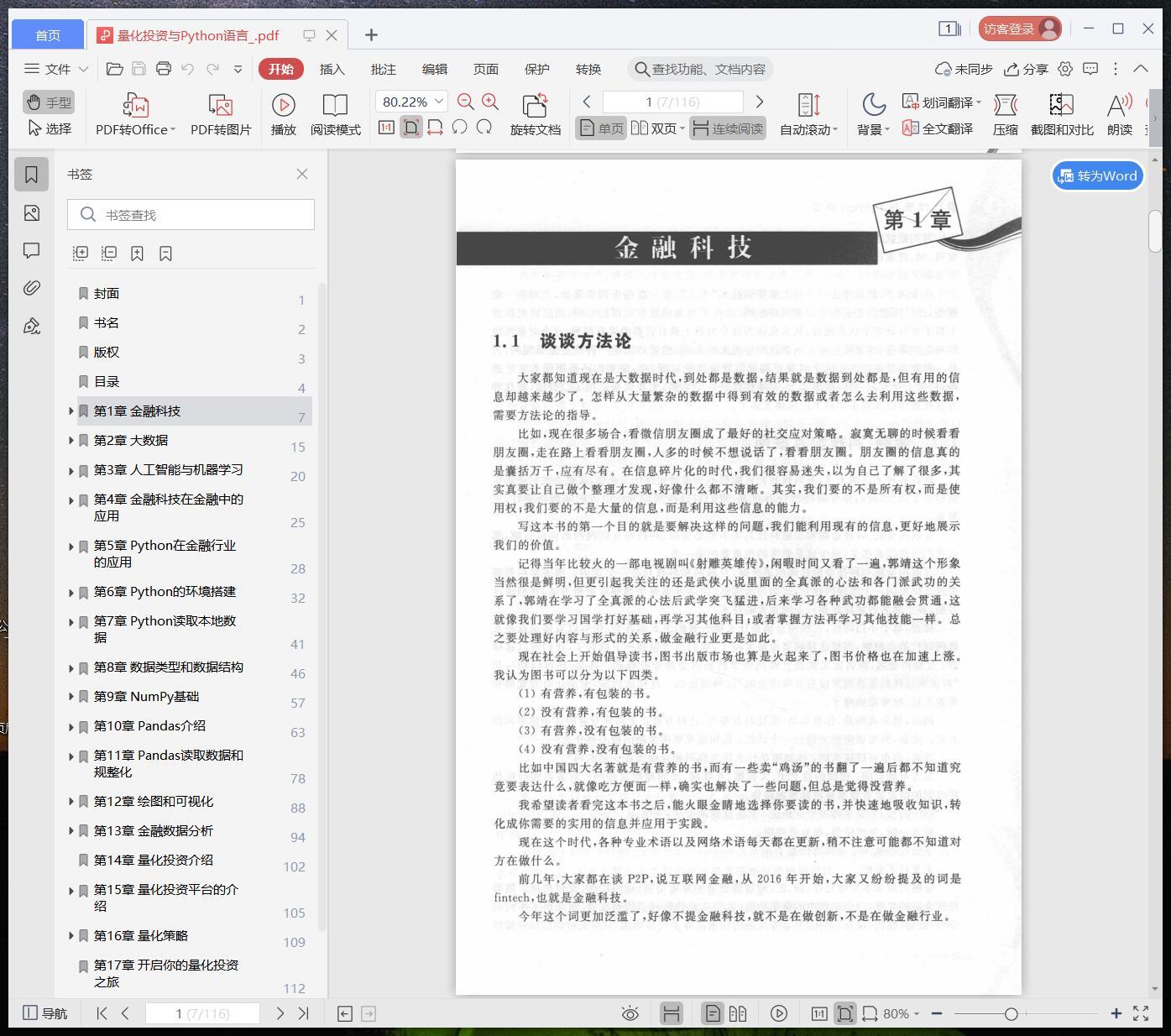
Task: Expand the 第16章 量化策略 bookmark
Action: (x=71, y=936)
